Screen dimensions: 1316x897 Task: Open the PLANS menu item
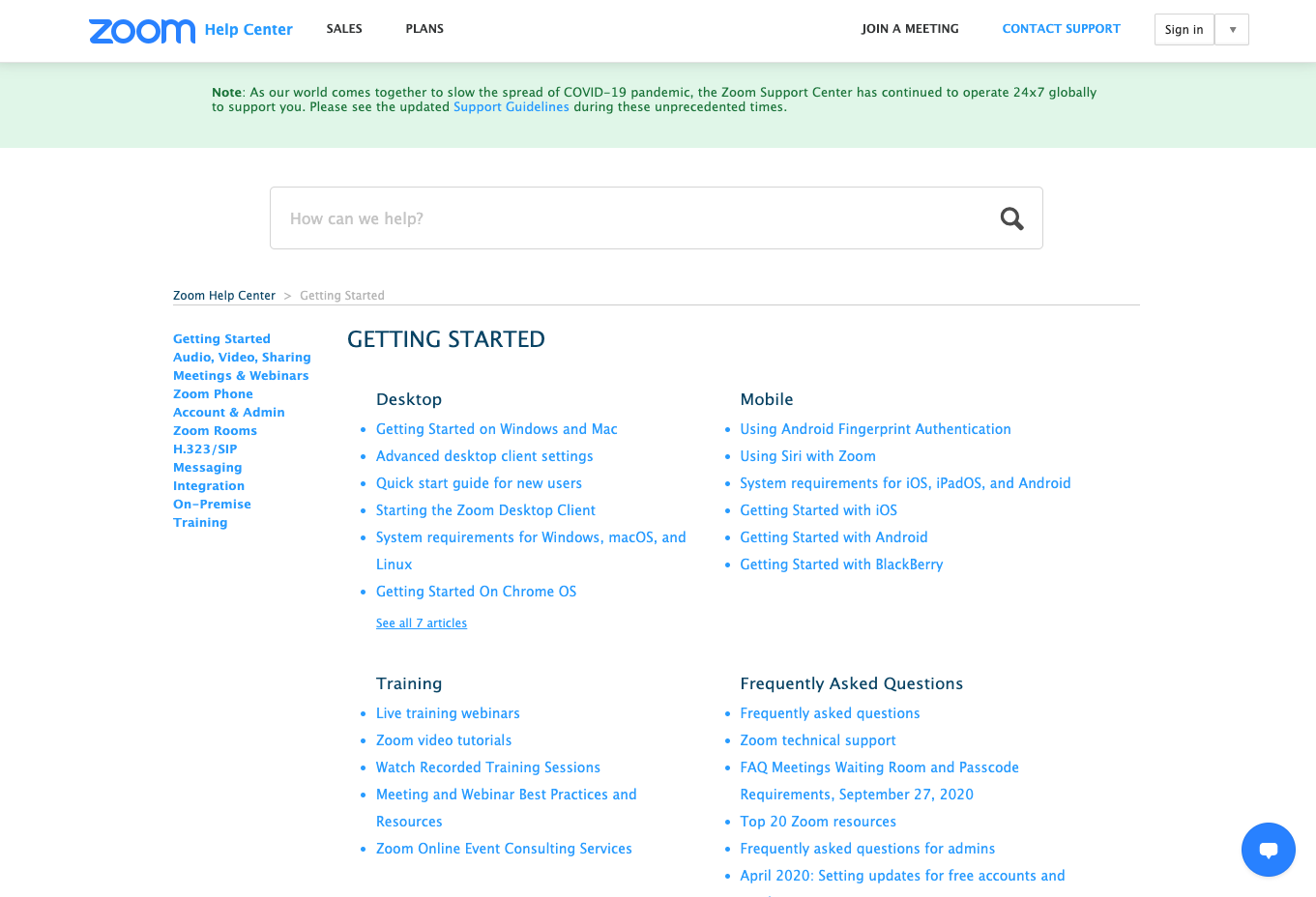pos(424,29)
